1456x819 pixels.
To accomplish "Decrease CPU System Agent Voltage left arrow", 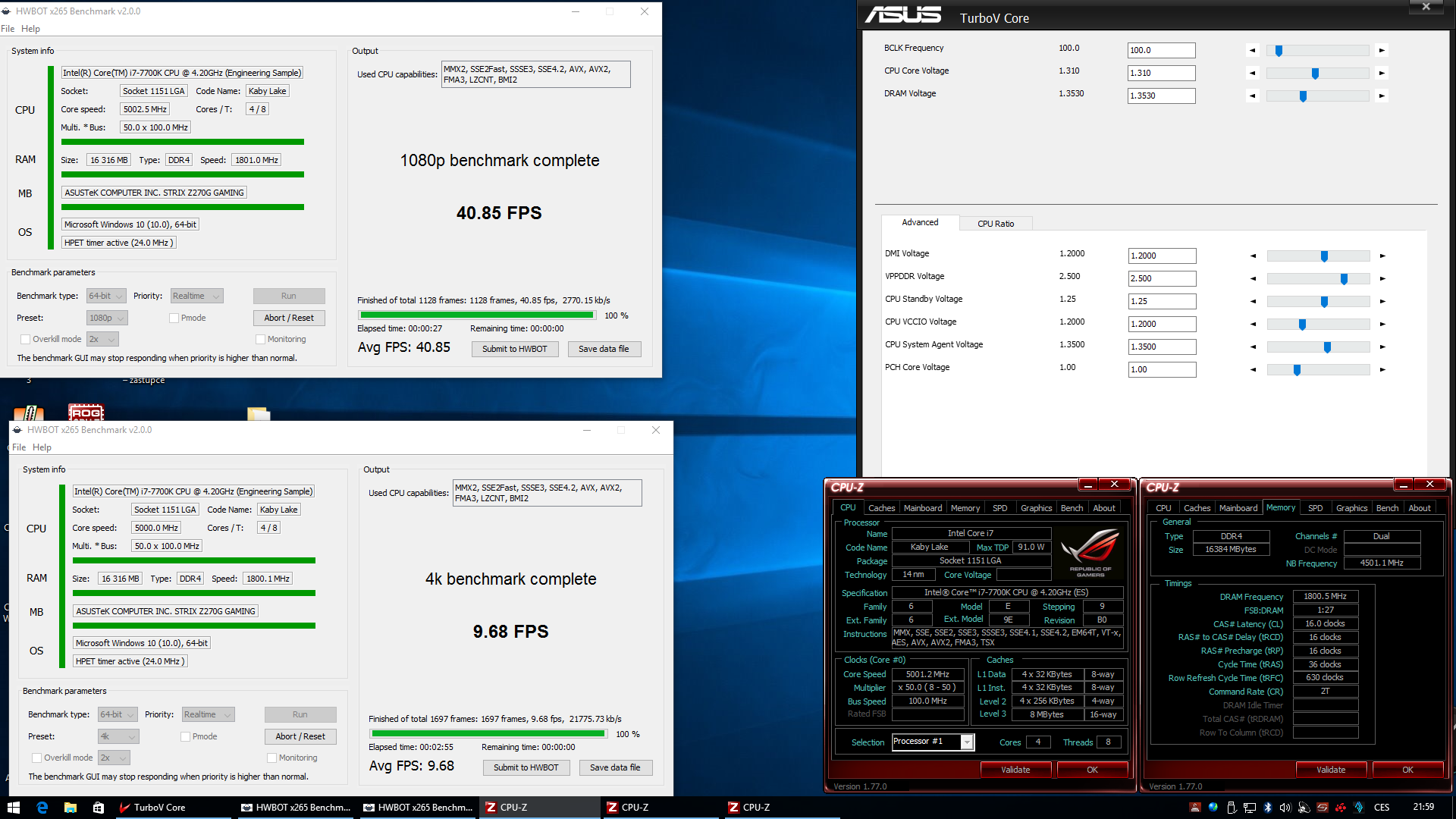I will coord(1254,347).
